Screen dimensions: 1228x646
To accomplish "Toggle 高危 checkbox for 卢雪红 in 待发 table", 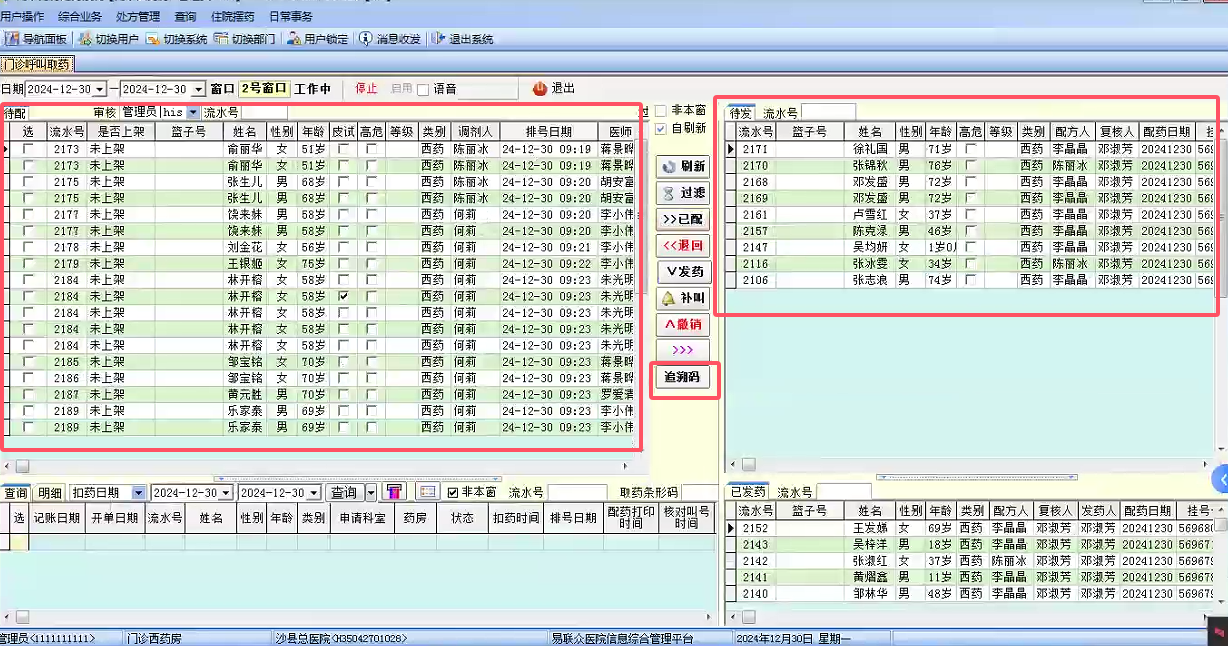I will 970,214.
